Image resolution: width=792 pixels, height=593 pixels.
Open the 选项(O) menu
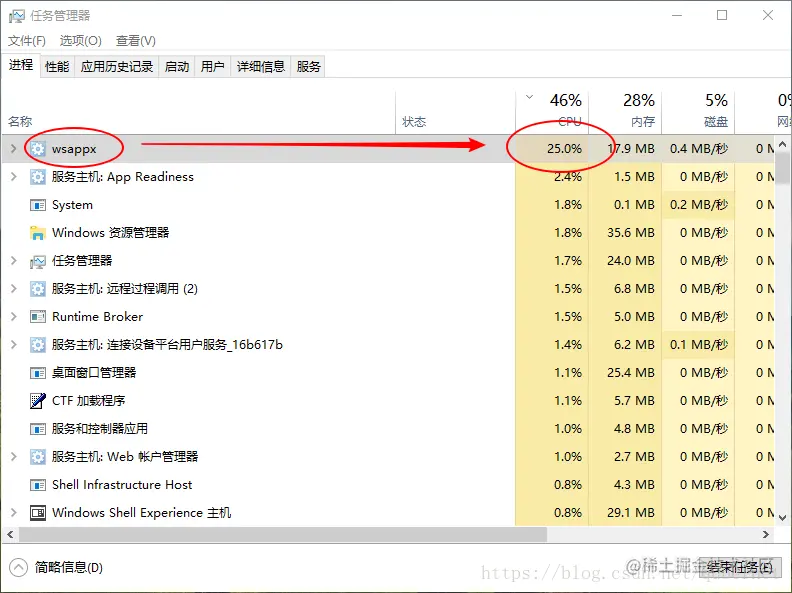[80, 40]
